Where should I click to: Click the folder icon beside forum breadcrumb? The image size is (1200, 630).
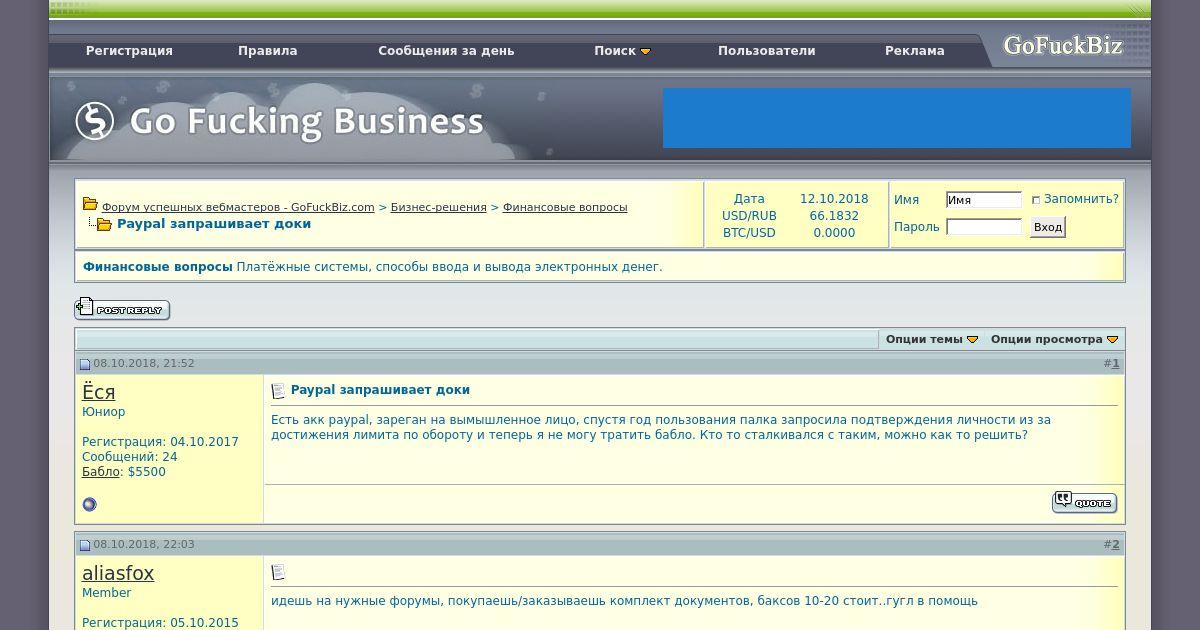(89, 205)
